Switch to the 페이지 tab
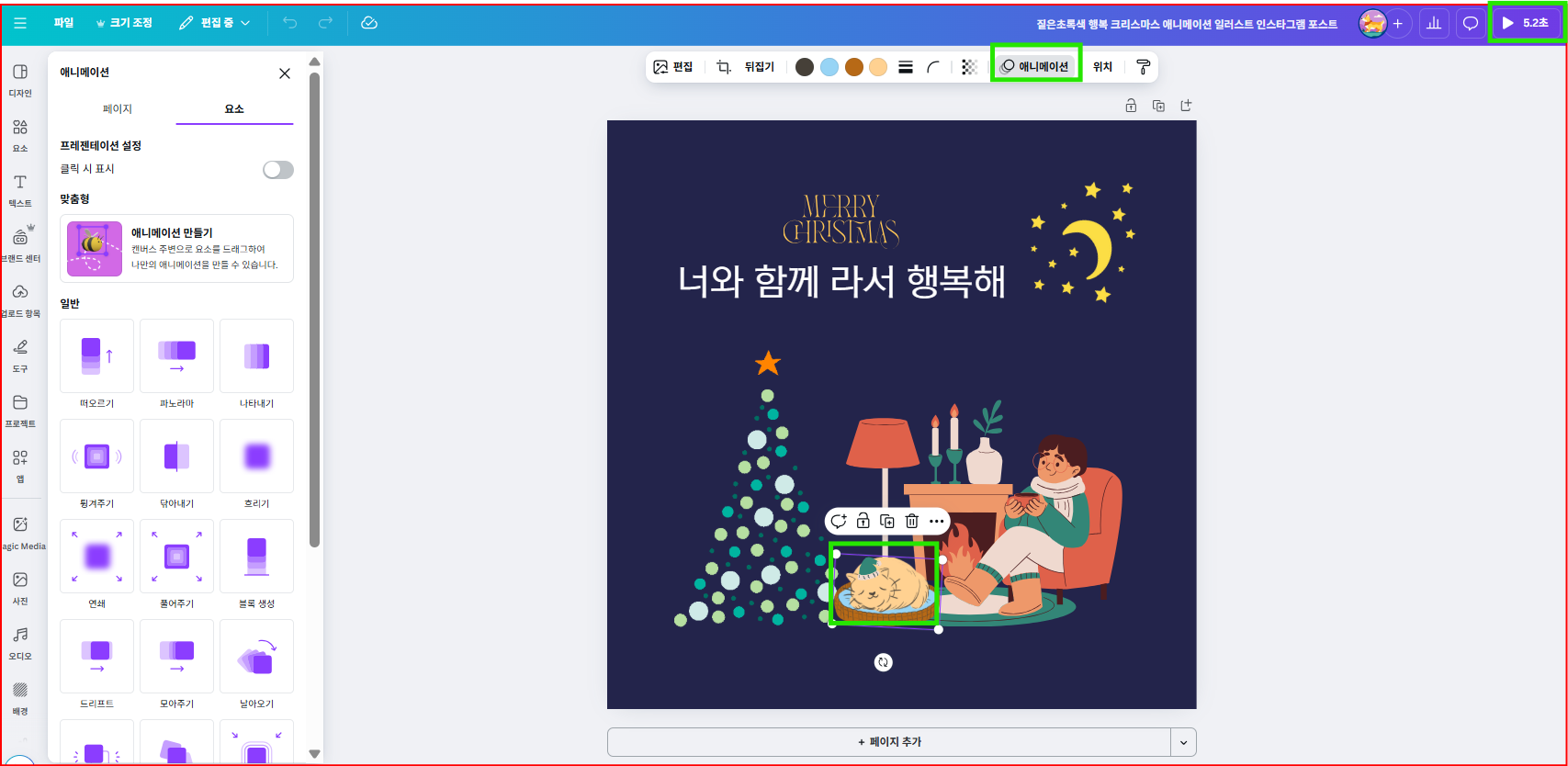 118,108
